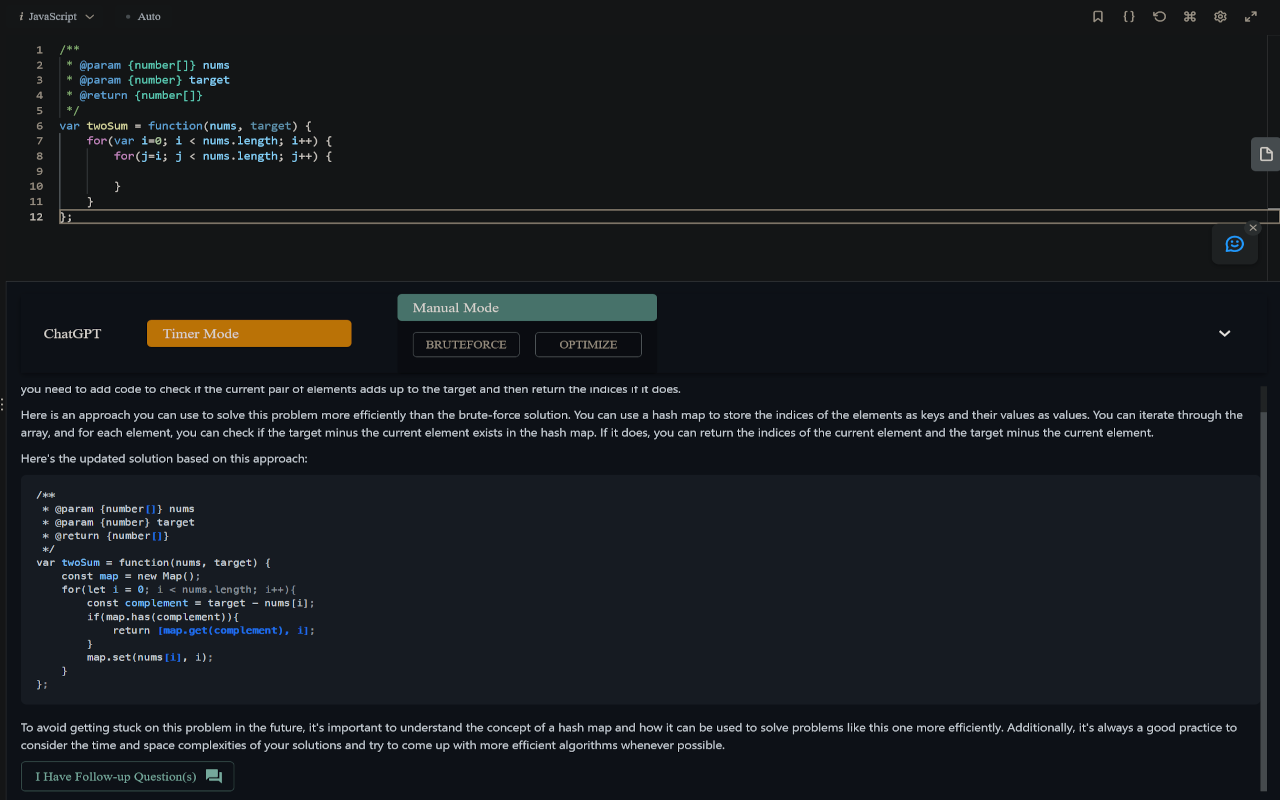This screenshot has width=1280, height=800.
Task: Click the OPTIMIZE button
Action: click(x=588, y=344)
